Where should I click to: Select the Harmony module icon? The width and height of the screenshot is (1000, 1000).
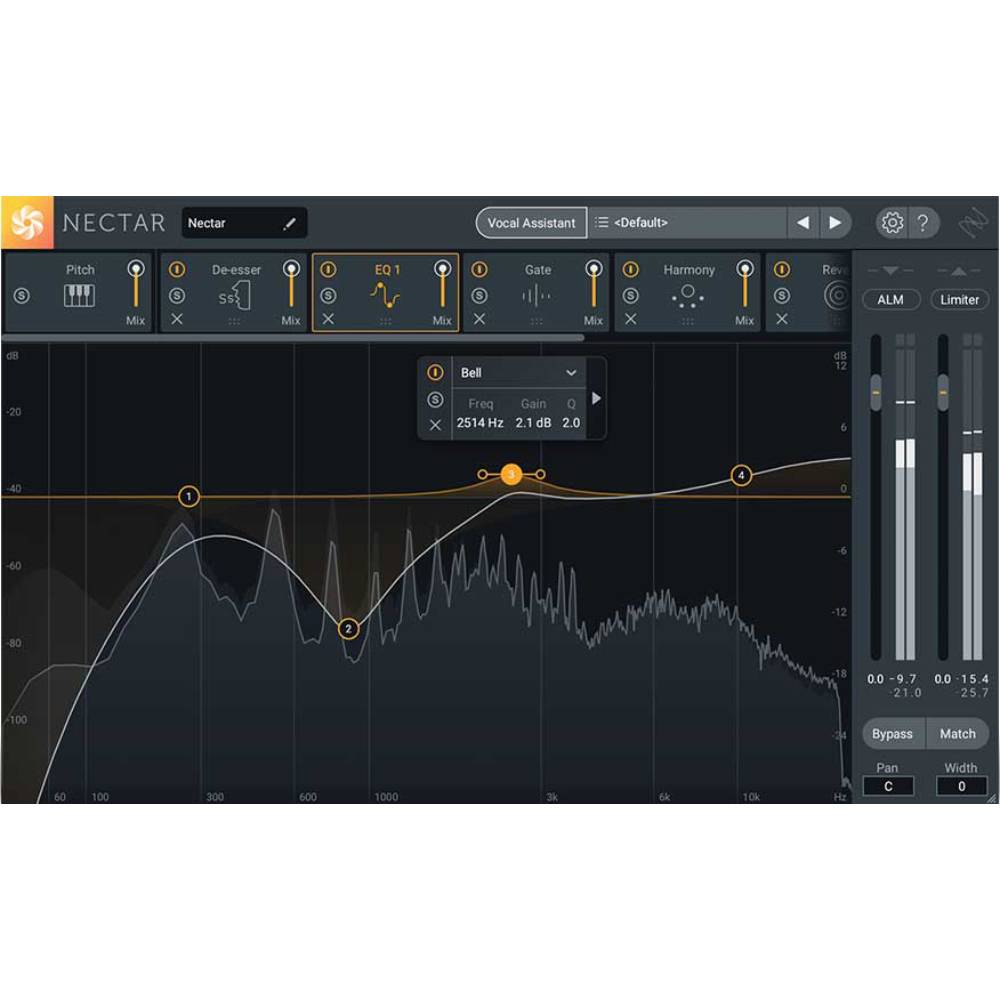click(688, 297)
